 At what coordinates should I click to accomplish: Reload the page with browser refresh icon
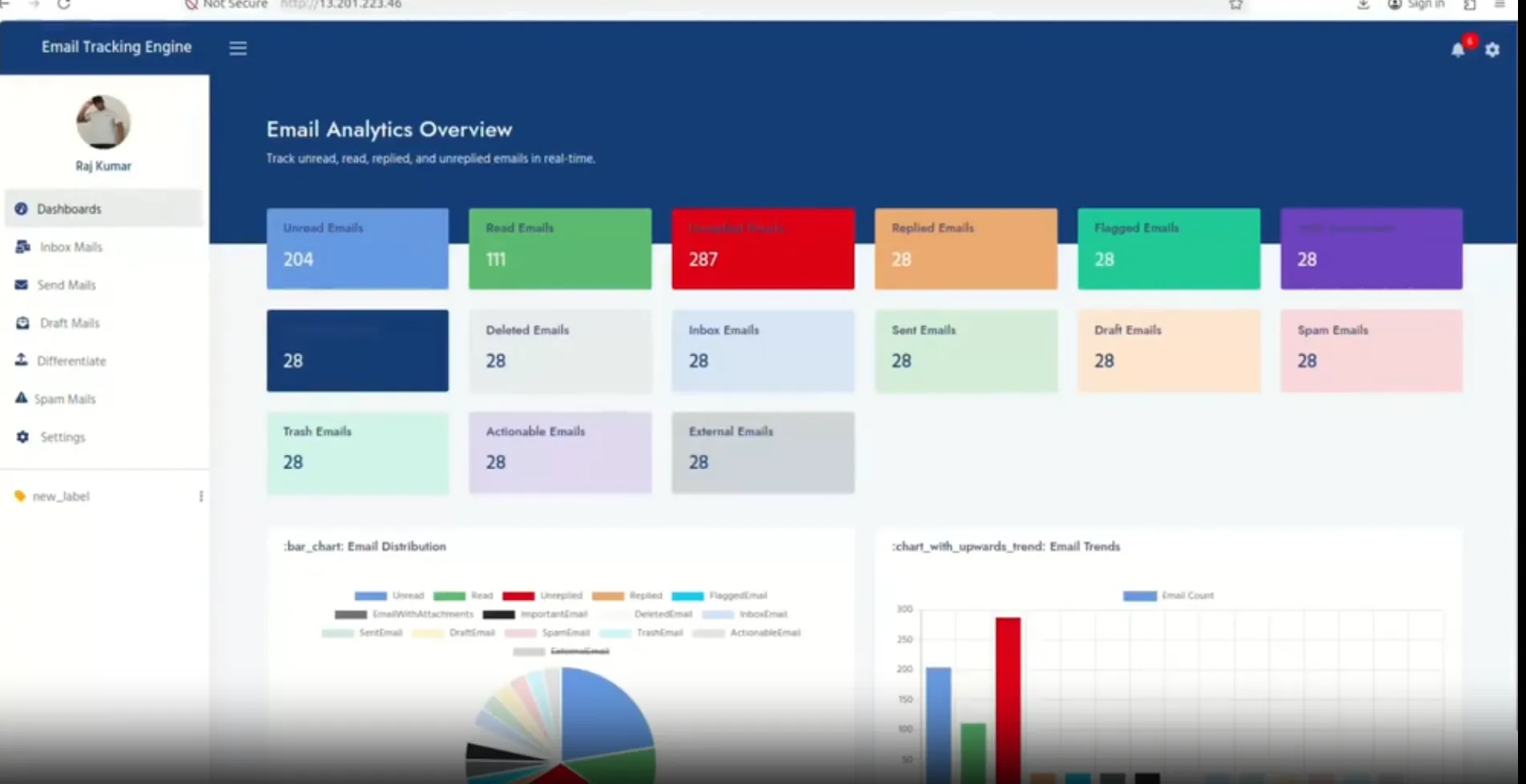click(x=64, y=5)
